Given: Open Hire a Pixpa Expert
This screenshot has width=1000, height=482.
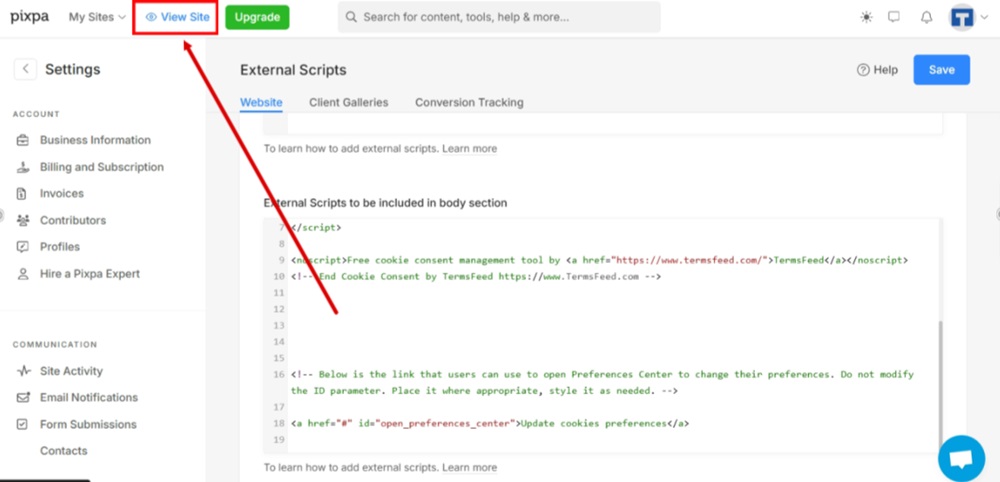Looking at the screenshot, I should pyautogui.click(x=89, y=274).
